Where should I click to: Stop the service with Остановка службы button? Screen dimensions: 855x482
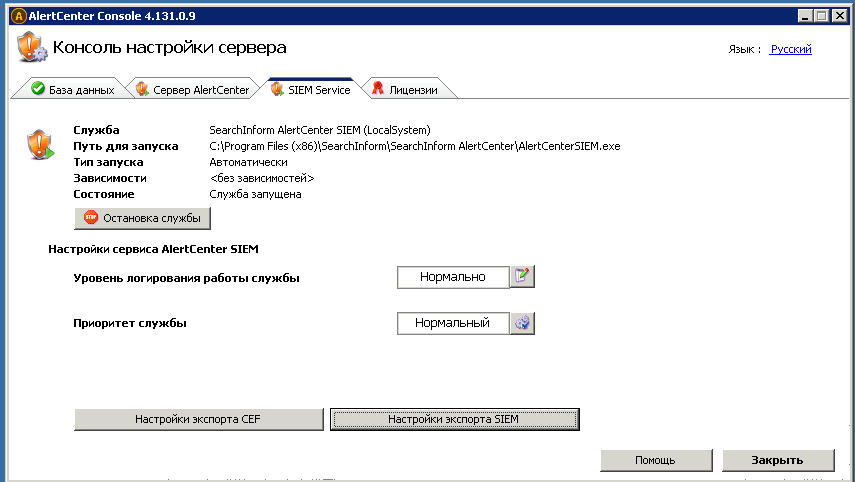(142, 218)
